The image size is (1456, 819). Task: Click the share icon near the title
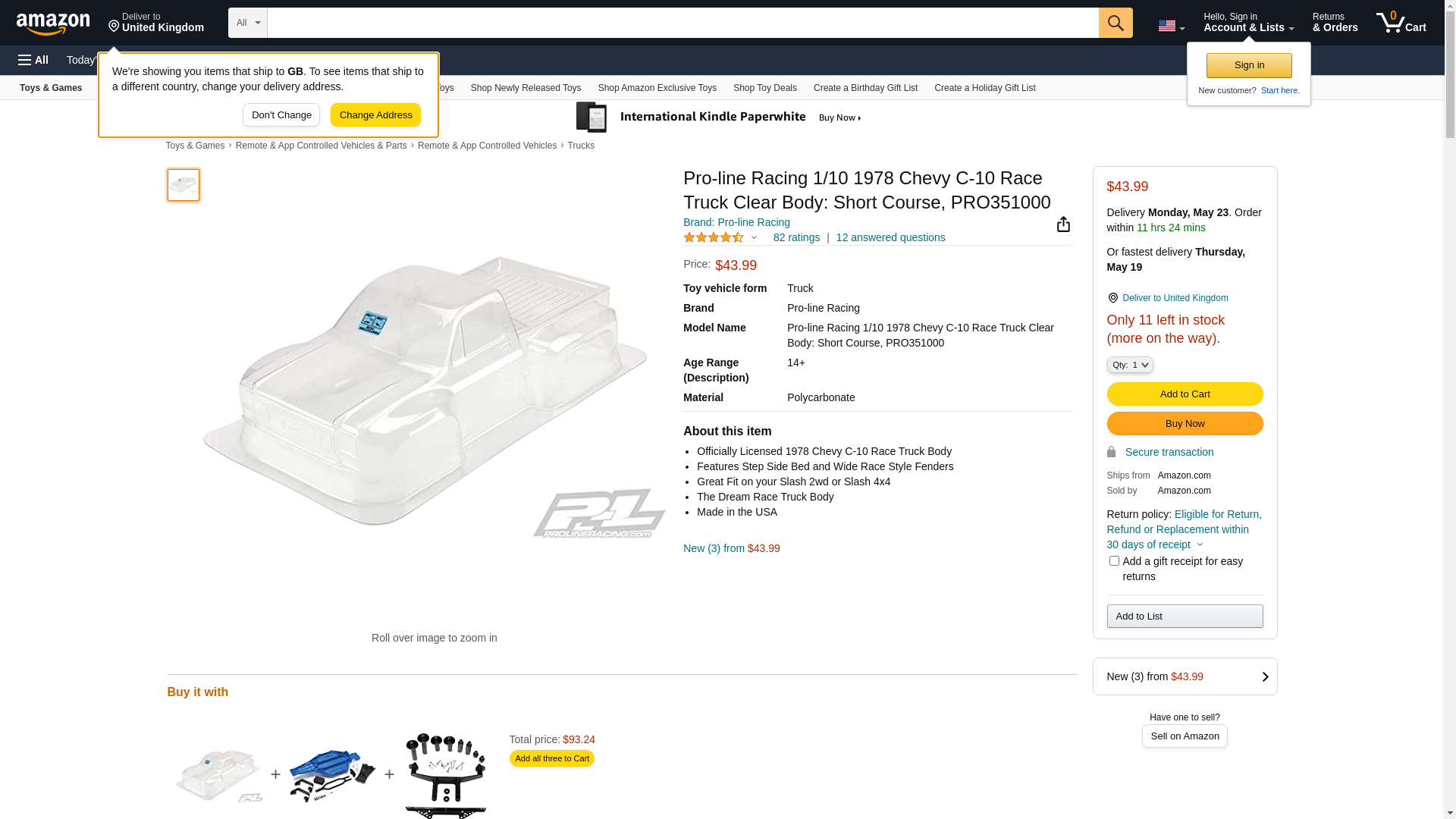click(x=1063, y=224)
